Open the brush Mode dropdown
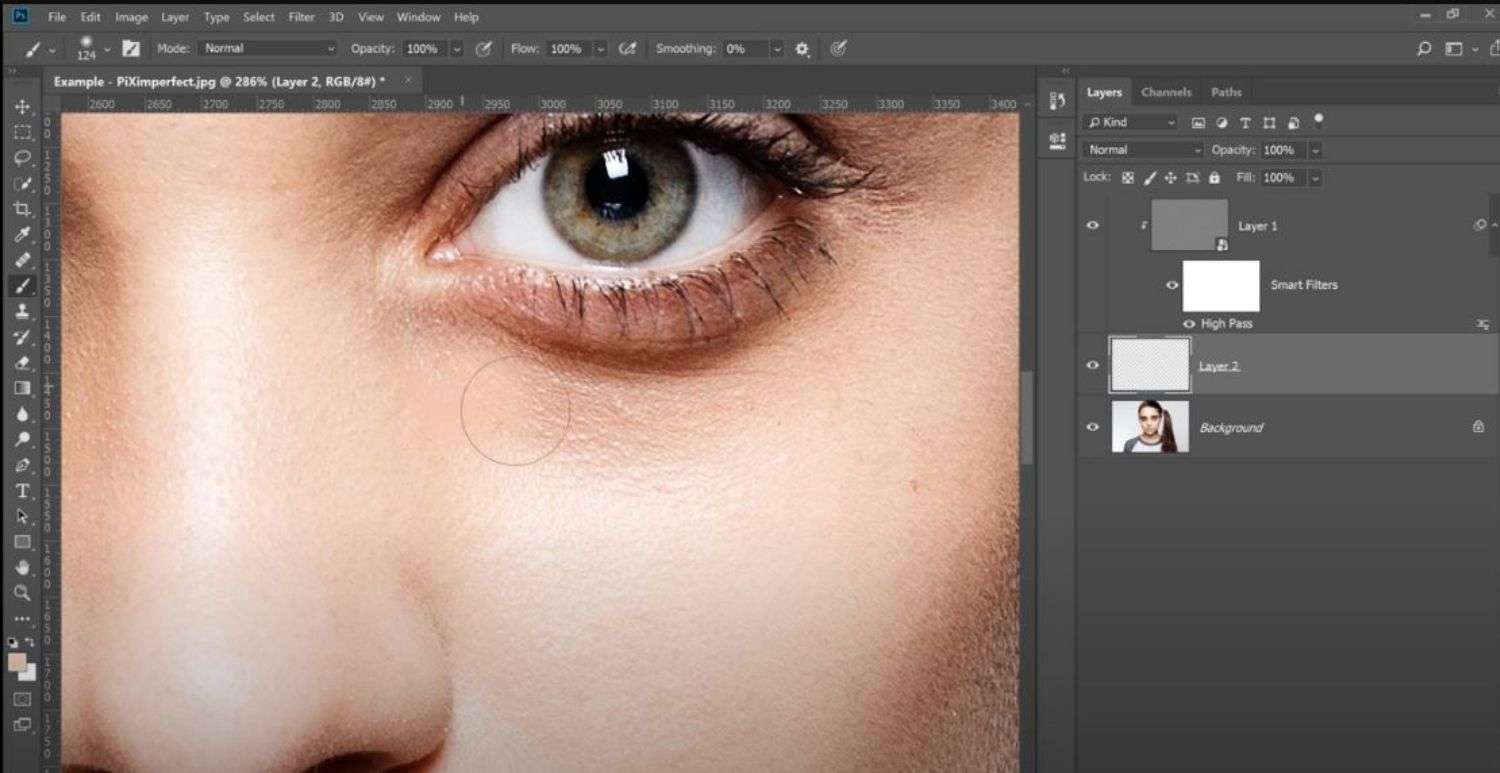 267,47
